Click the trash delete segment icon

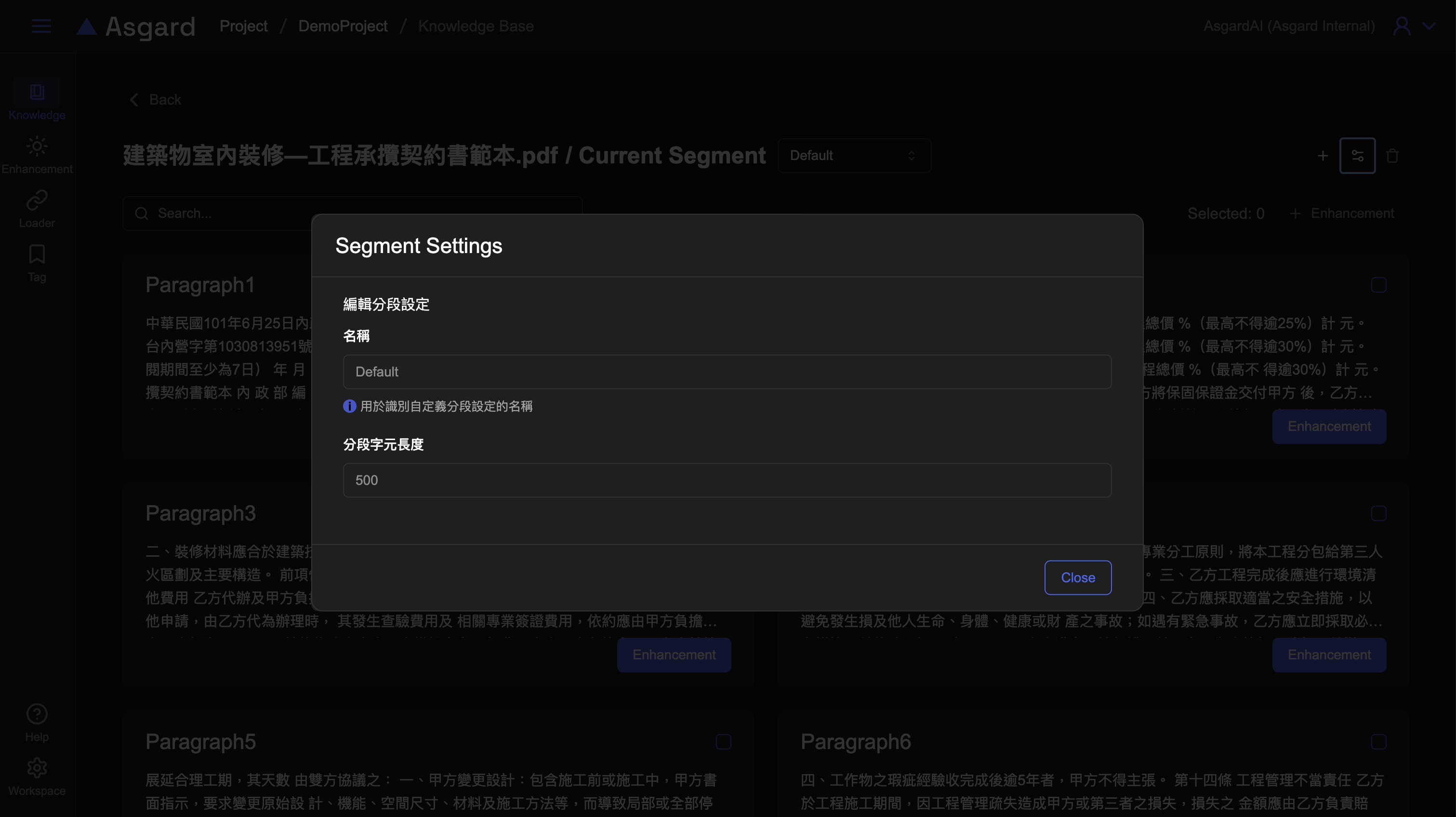1392,156
